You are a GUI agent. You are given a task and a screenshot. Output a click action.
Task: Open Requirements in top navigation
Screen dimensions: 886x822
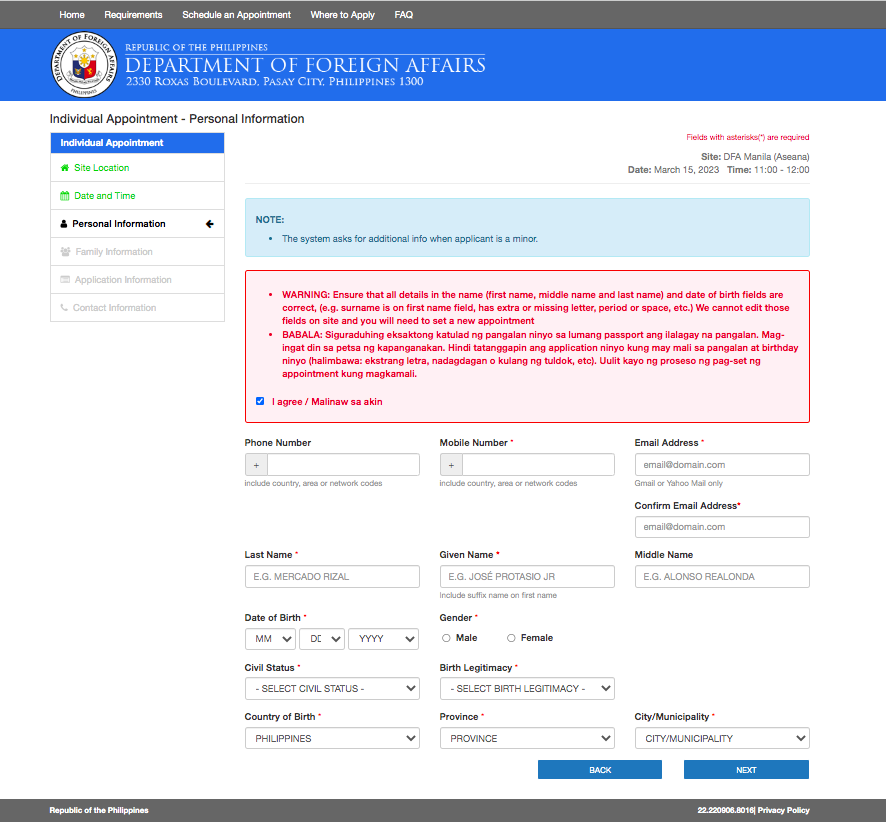pos(133,15)
